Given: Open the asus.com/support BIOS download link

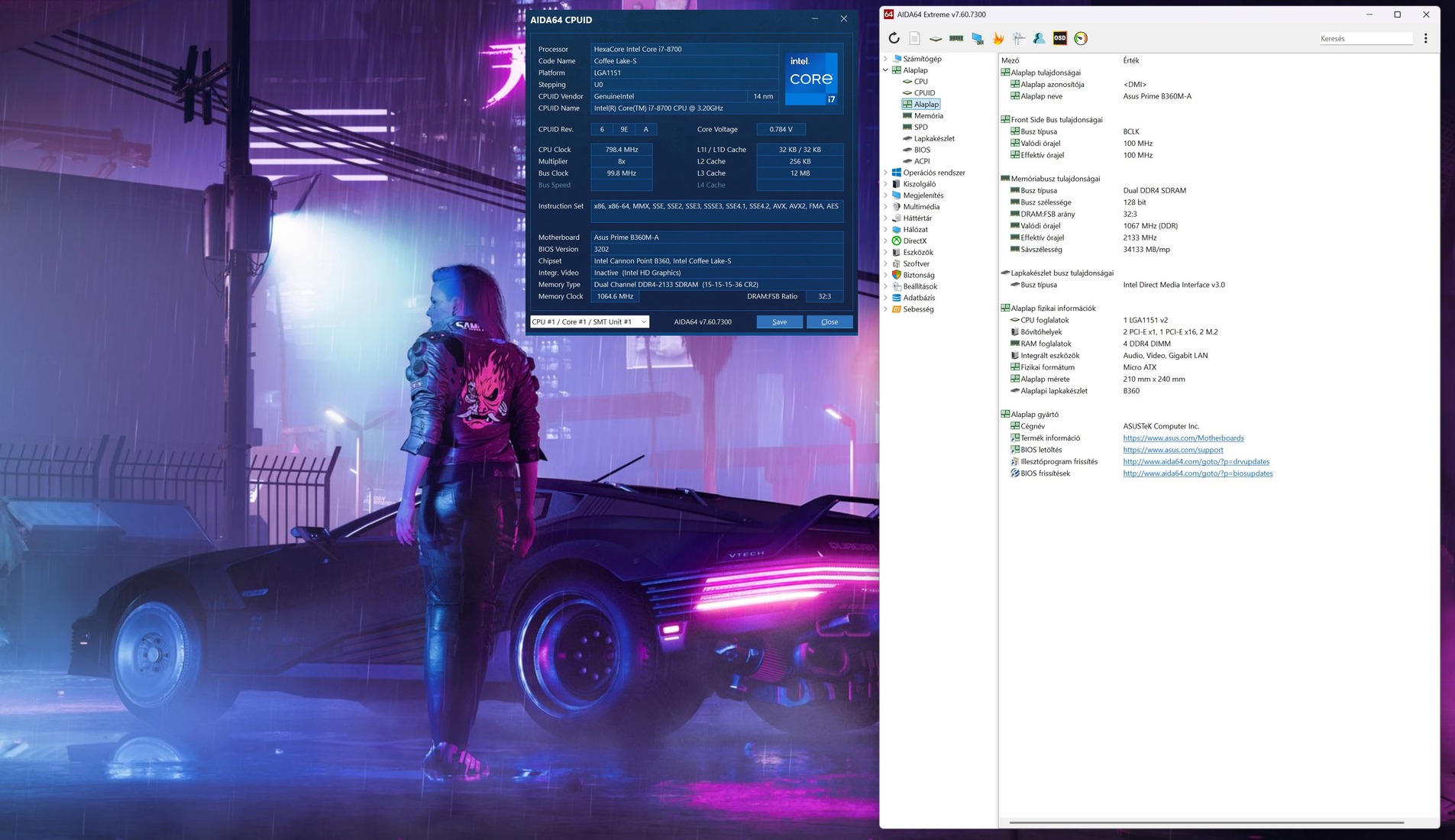Looking at the screenshot, I should pyautogui.click(x=1172, y=450).
